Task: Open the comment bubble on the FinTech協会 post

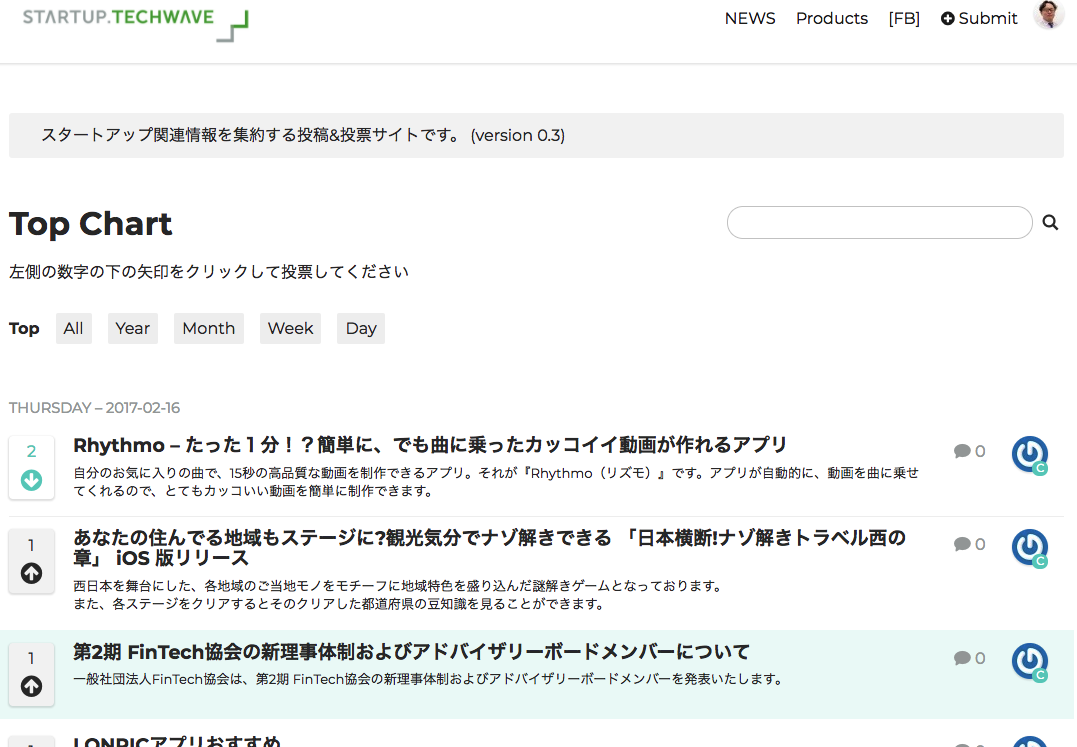Action: coord(969,658)
